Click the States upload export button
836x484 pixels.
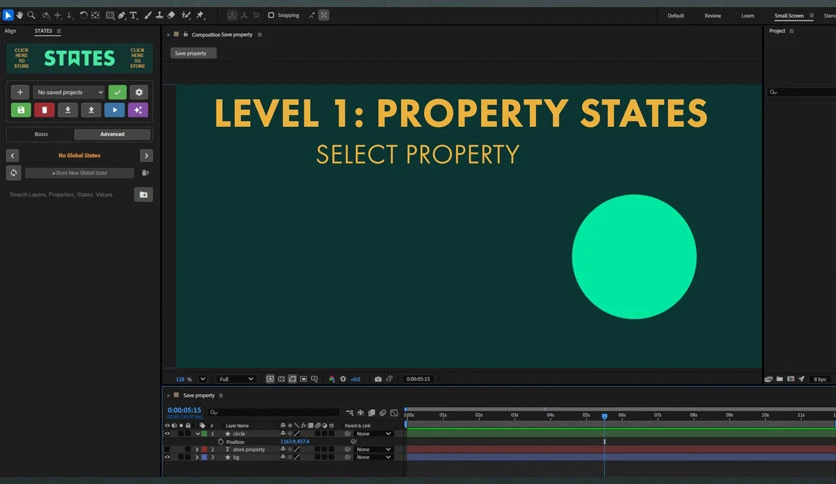[91, 110]
